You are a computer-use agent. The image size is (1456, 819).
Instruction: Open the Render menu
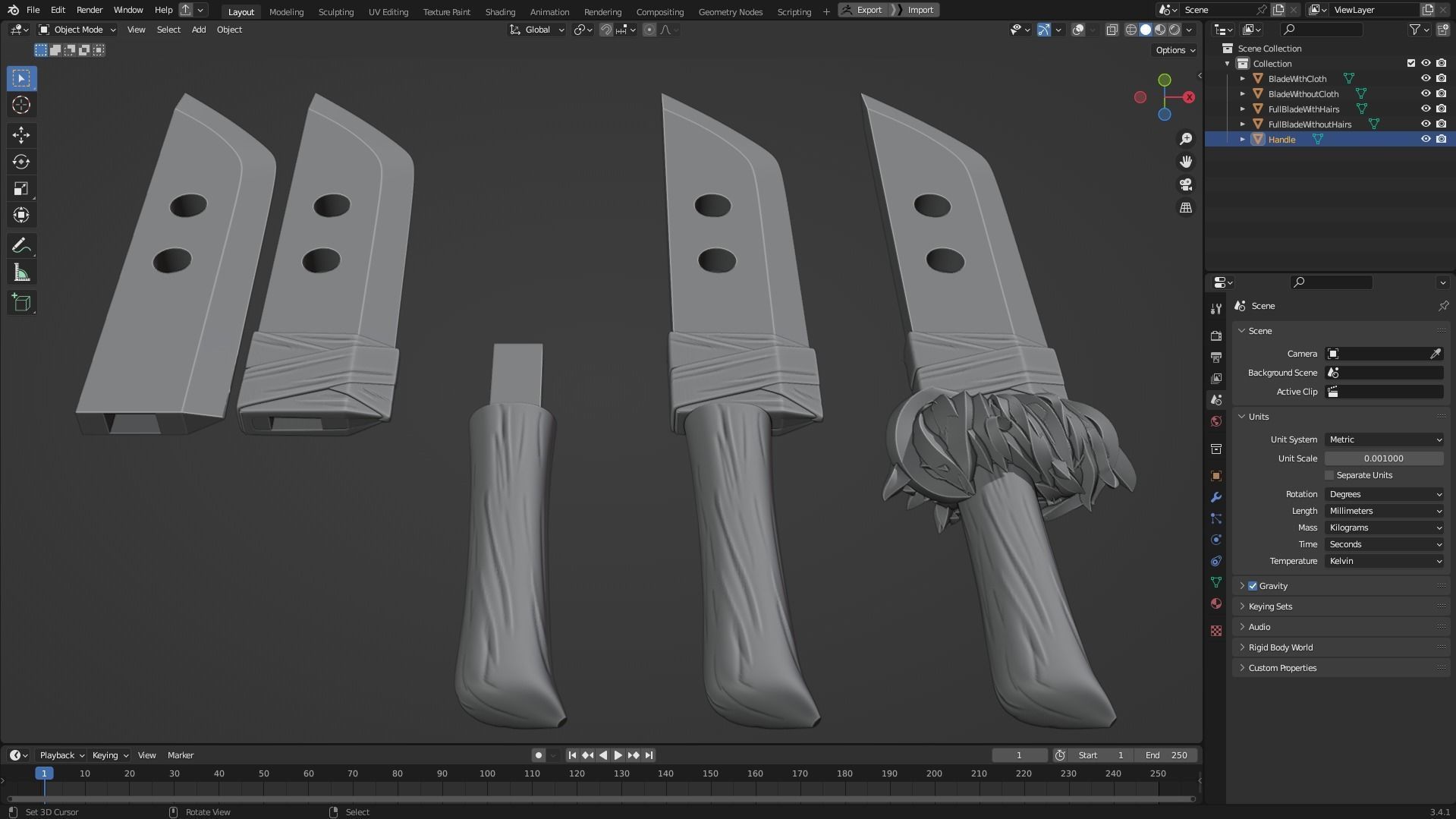(x=90, y=10)
